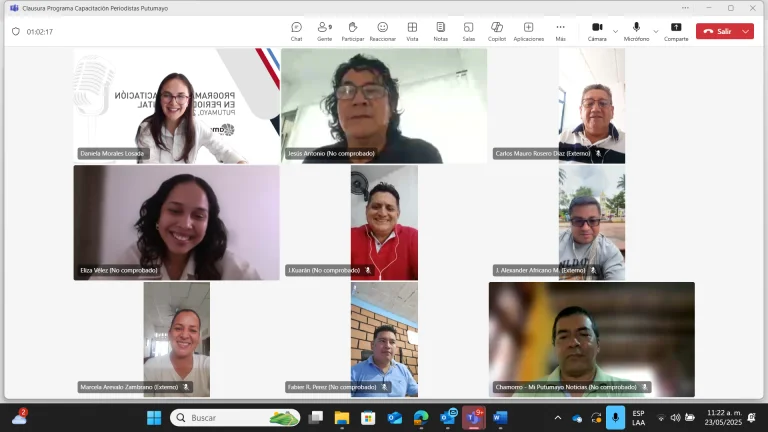Click the Participar raise hand icon

(x=353, y=31)
